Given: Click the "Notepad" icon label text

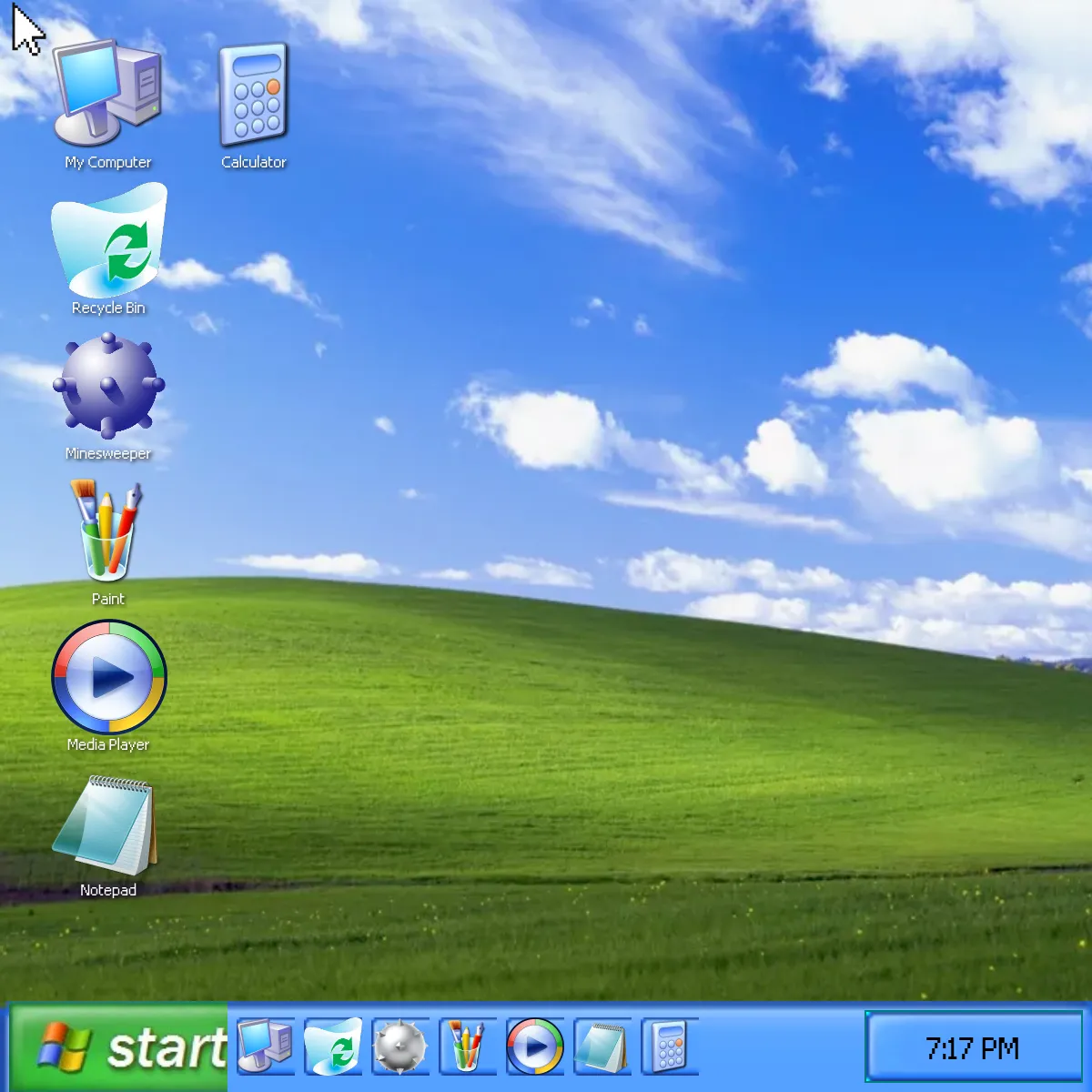Looking at the screenshot, I should (x=108, y=891).
